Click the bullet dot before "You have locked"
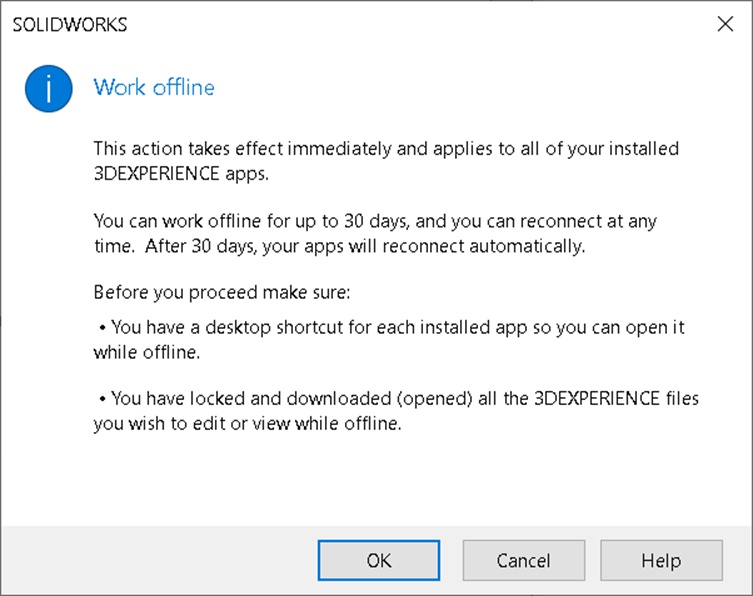753x596 pixels. point(103,399)
